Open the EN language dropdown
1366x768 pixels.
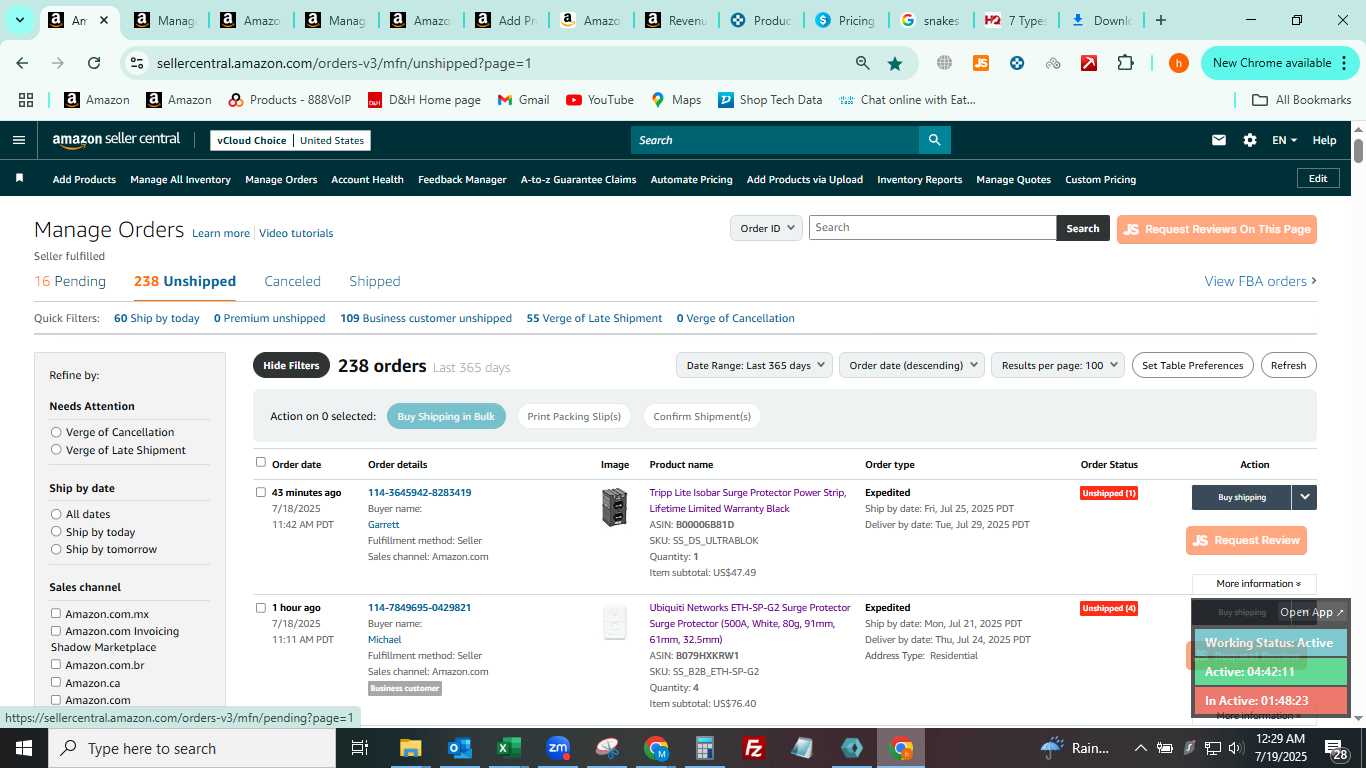(1284, 140)
